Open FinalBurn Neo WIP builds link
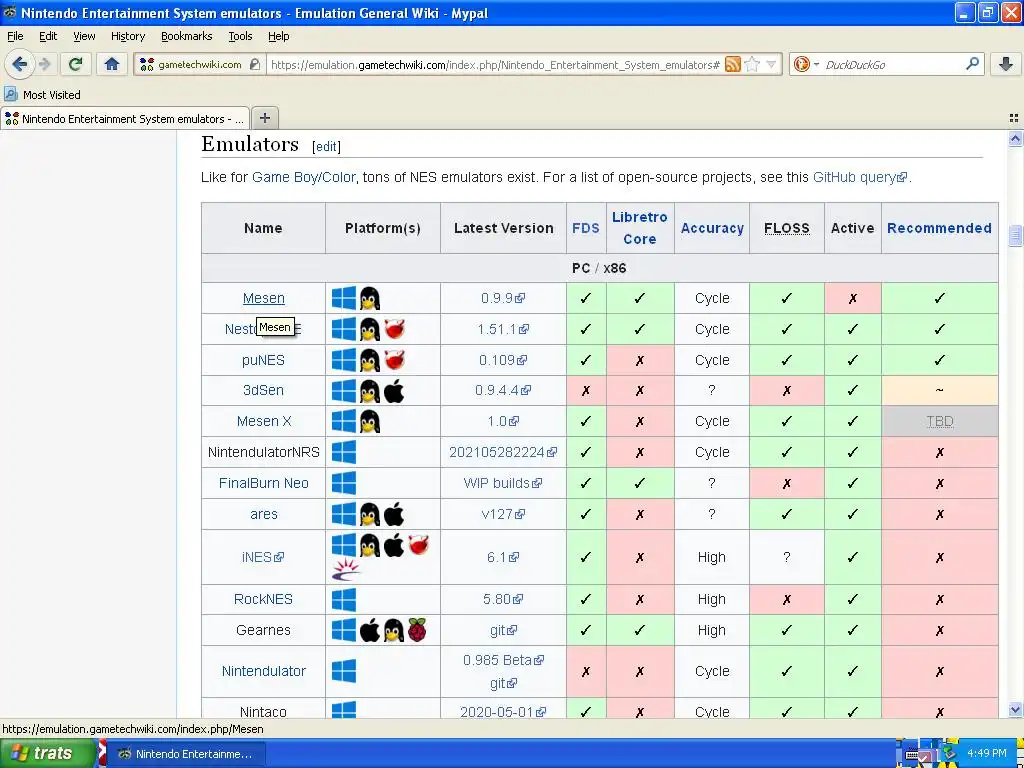The image size is (1024, 768). point(502,483)
